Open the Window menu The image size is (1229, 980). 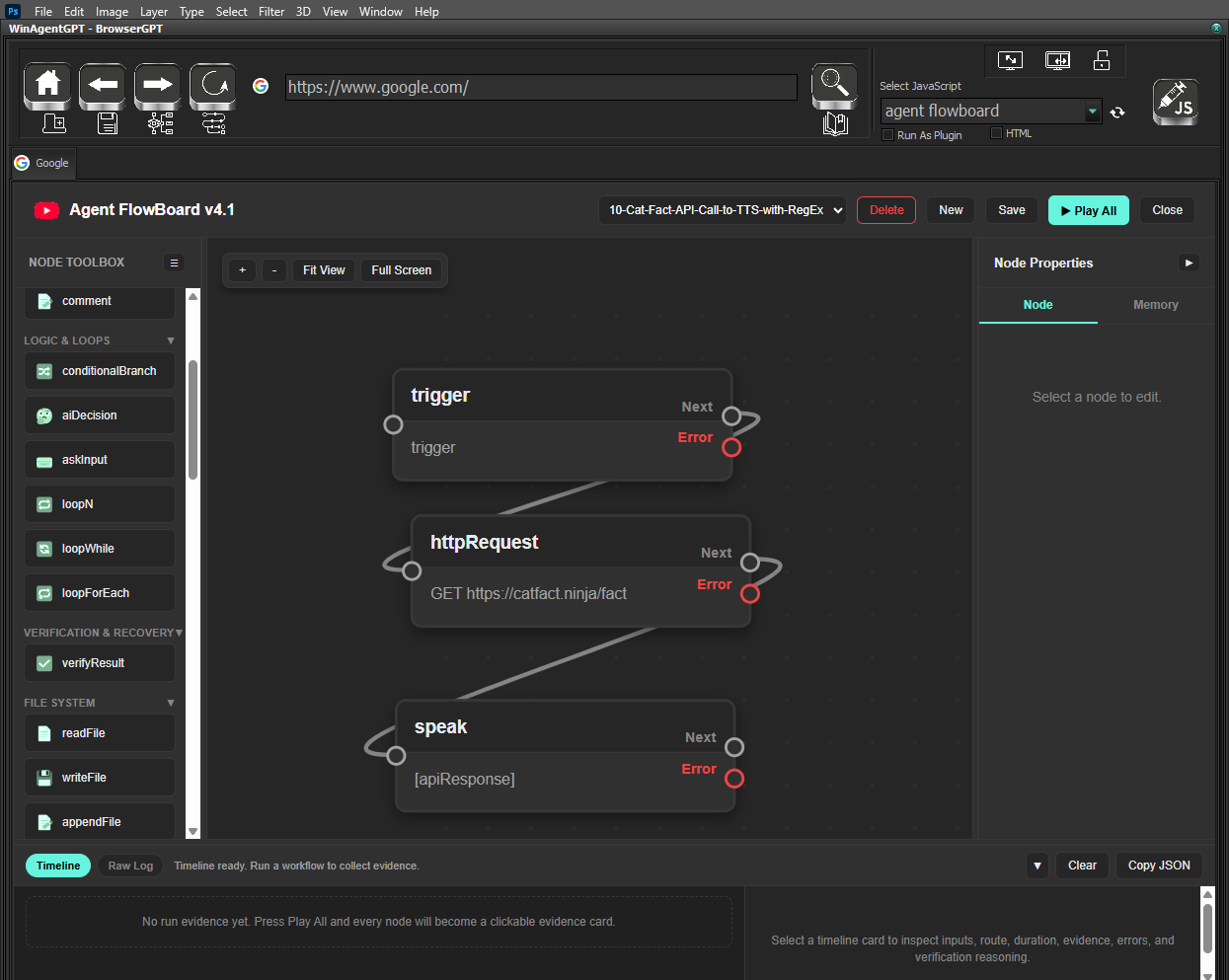(x=380, y=12)
